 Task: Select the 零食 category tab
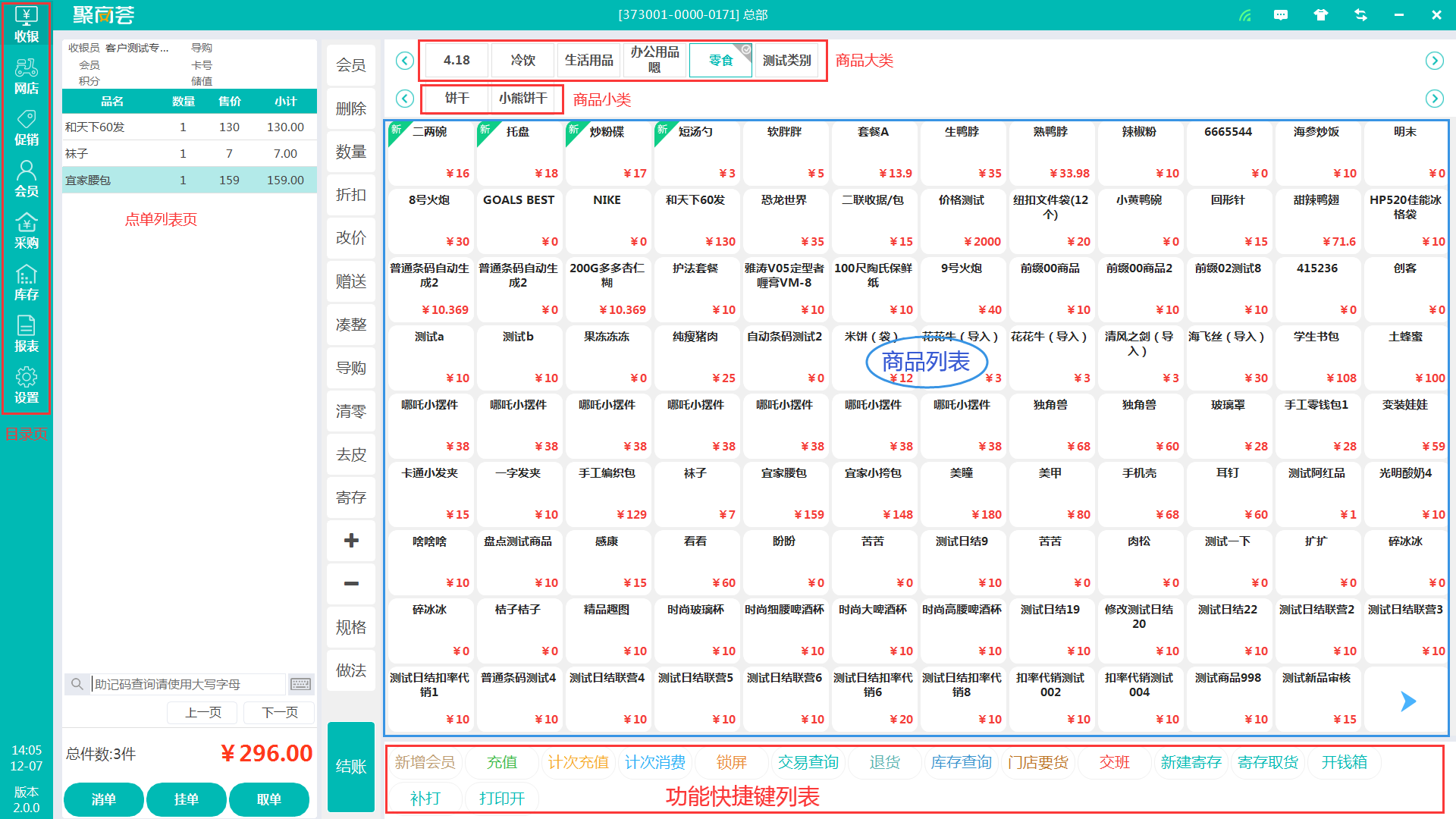(x=720, y=60)
